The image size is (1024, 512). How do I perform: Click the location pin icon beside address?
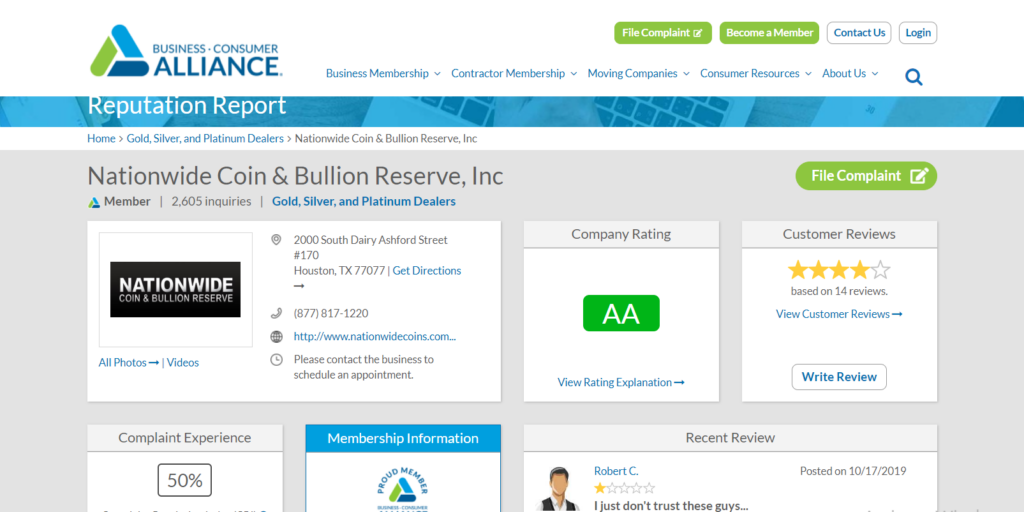pos(276,240)
